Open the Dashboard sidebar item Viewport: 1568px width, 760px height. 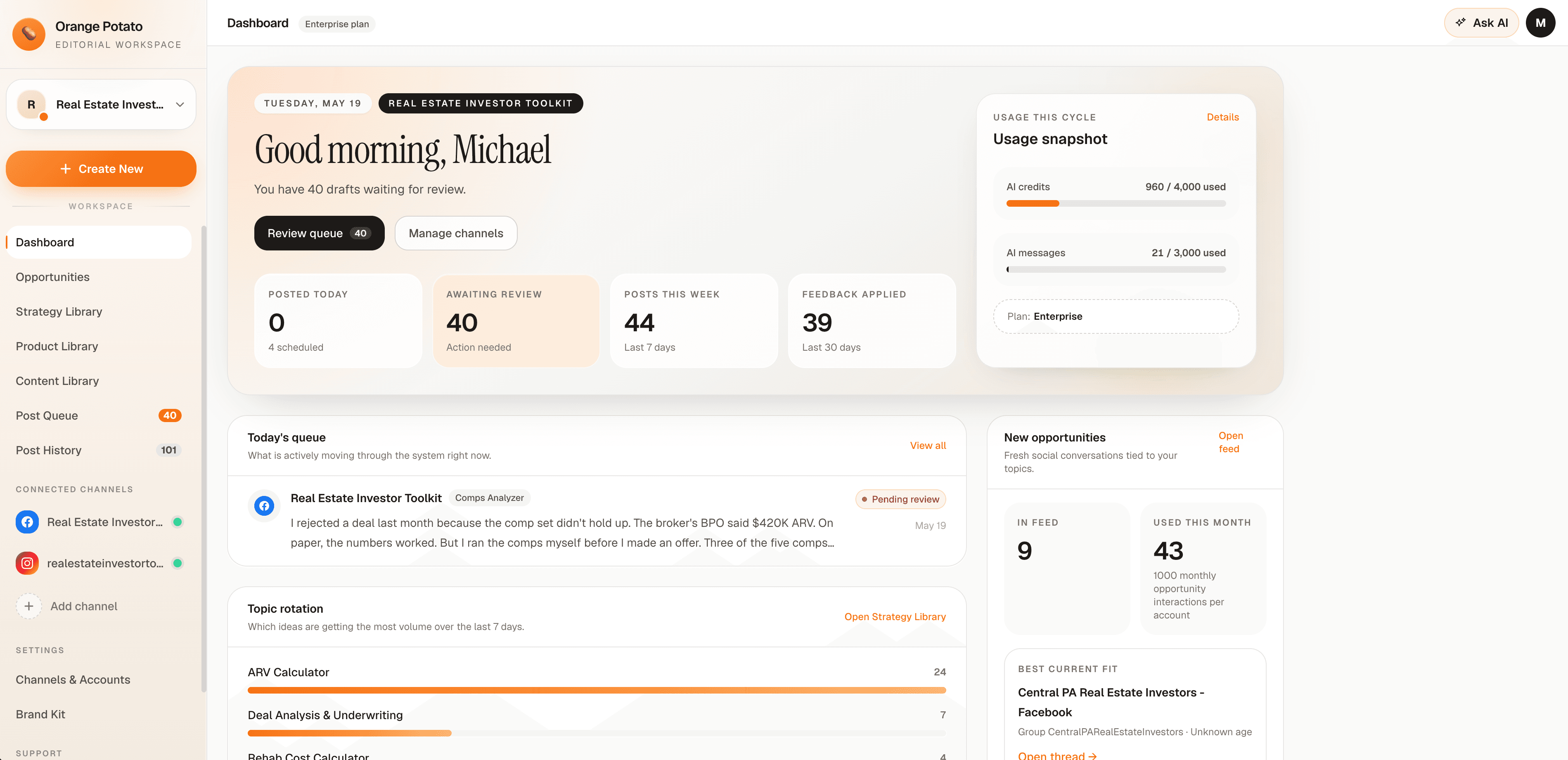point(99,242)
